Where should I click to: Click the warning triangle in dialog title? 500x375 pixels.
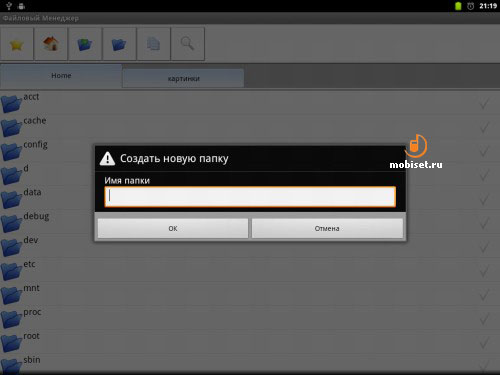pos(107,158)
